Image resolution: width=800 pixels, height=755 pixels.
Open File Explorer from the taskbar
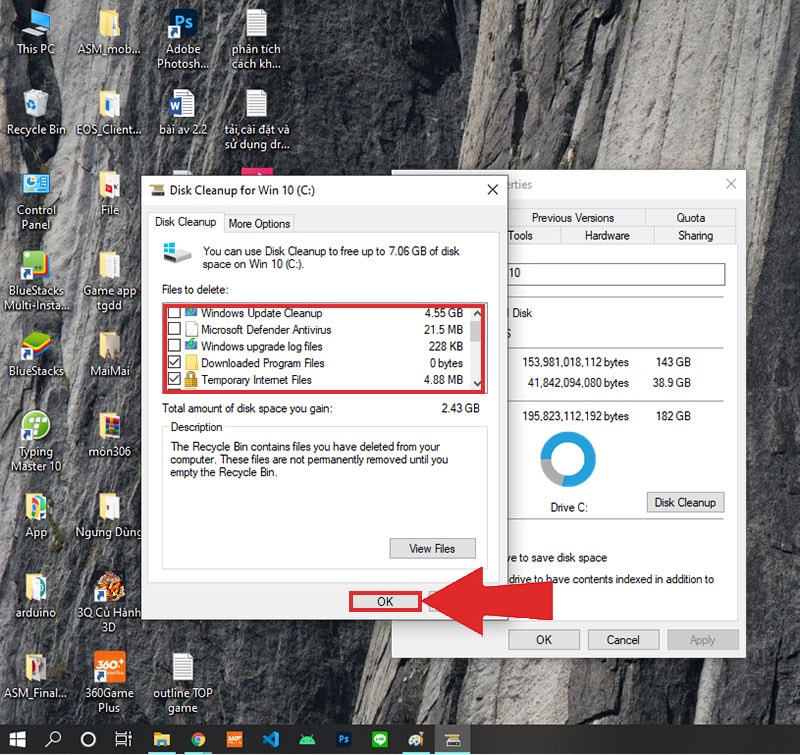(162, 740)
